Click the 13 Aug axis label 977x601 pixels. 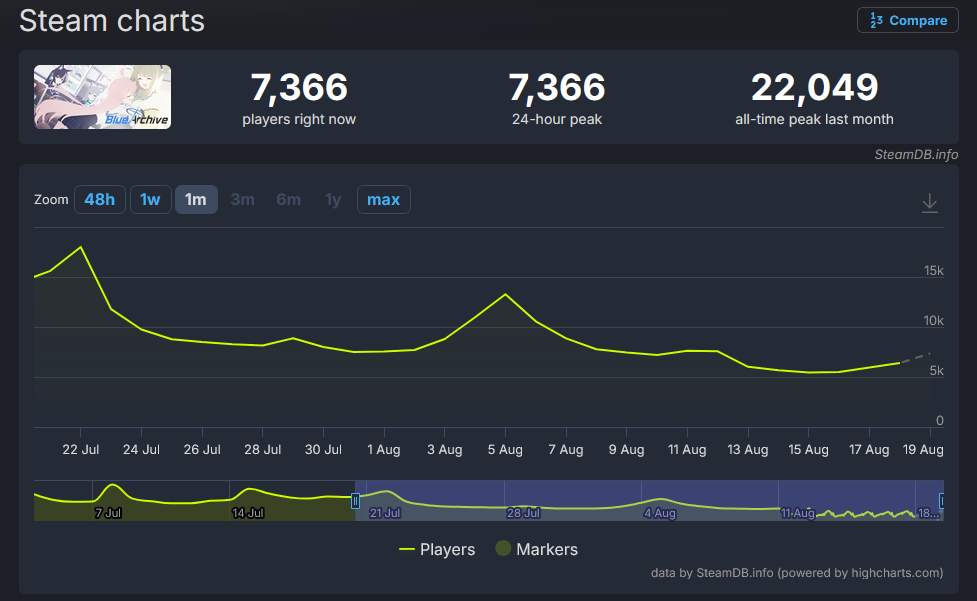748,450
